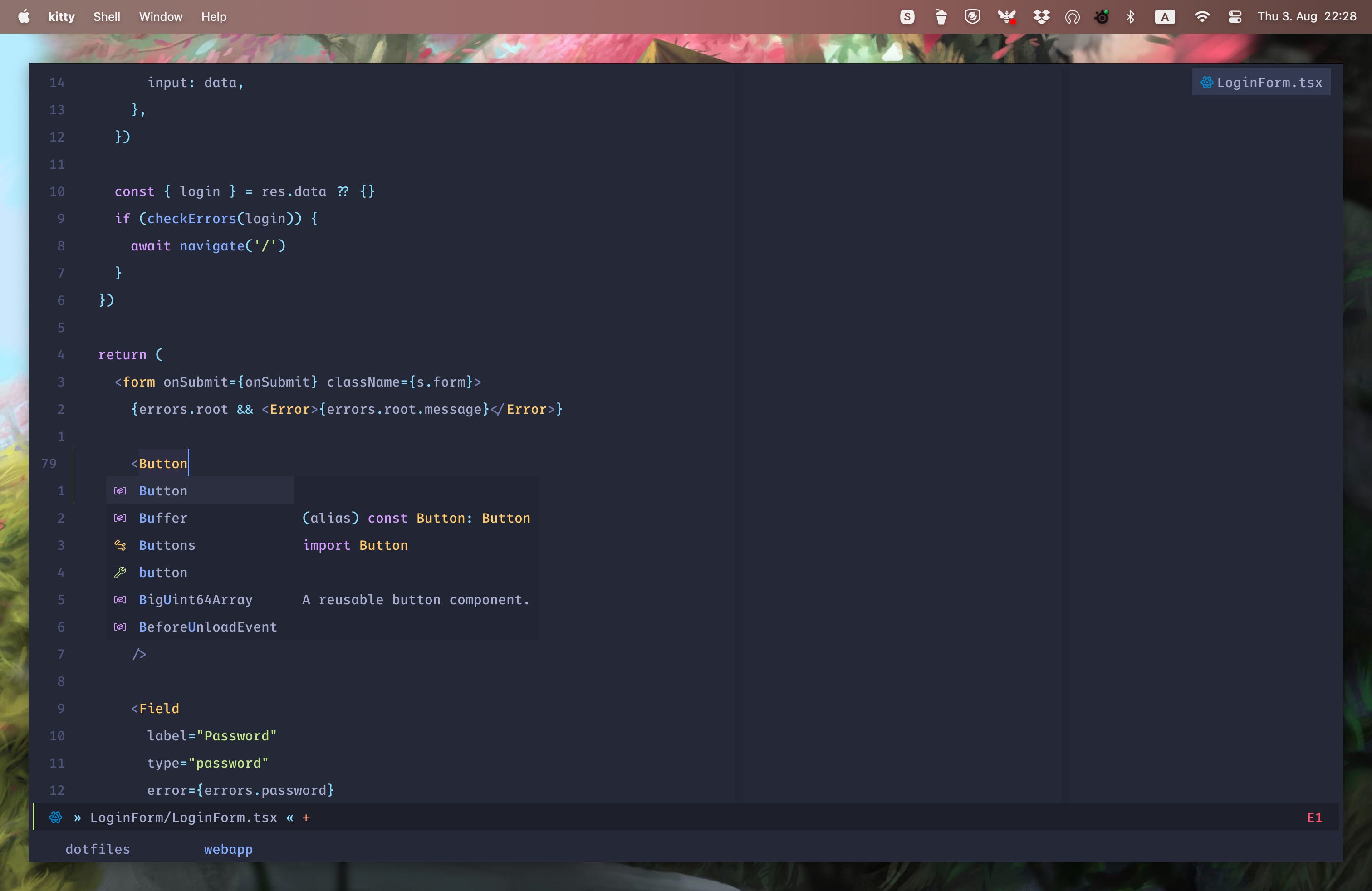This screenshot has height=891, width=1372.
Task: Click the variable icon beside the Buffer completion
Action: coord(120,518)
